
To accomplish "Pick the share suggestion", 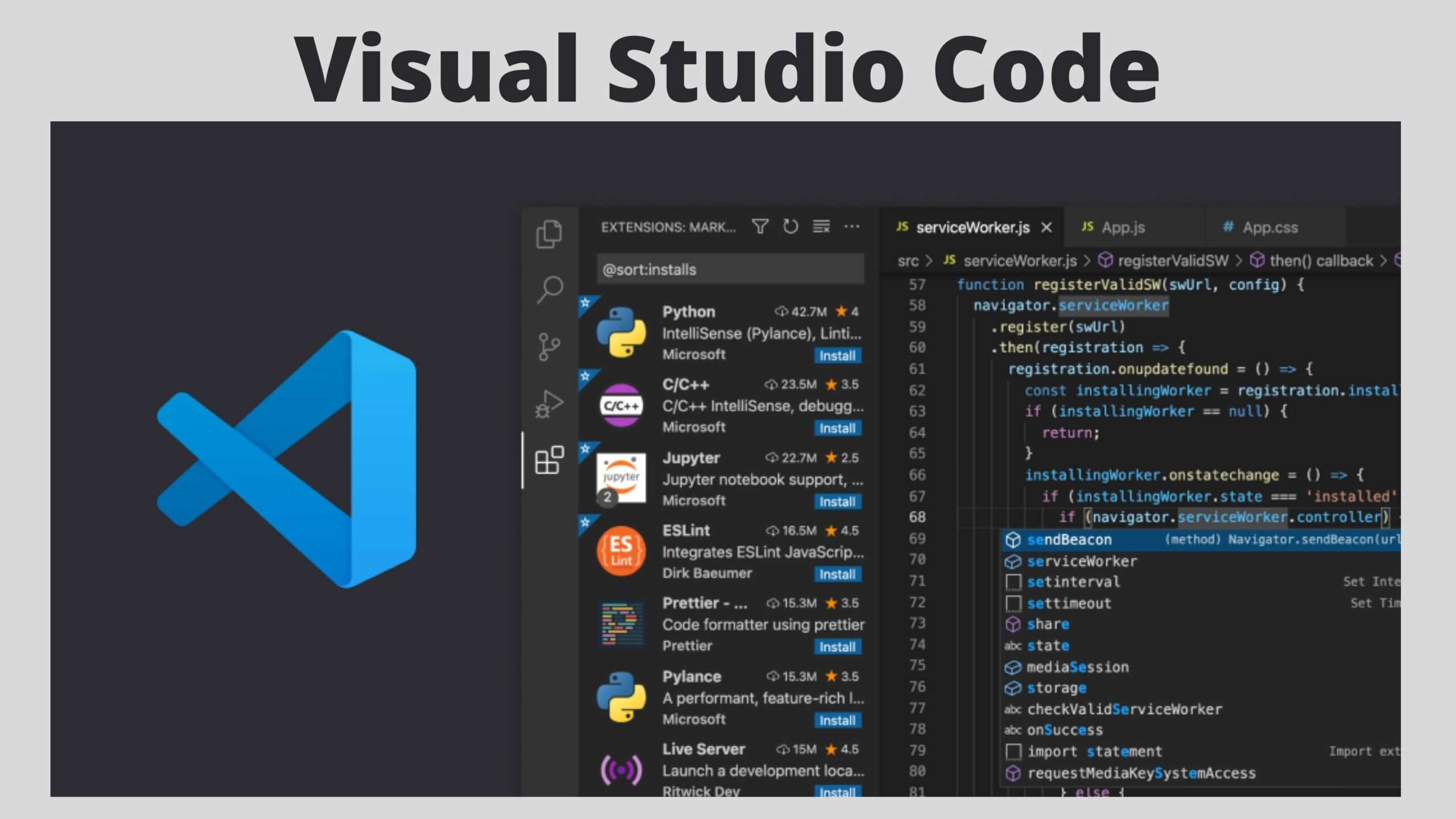I will coord(1201,624).
